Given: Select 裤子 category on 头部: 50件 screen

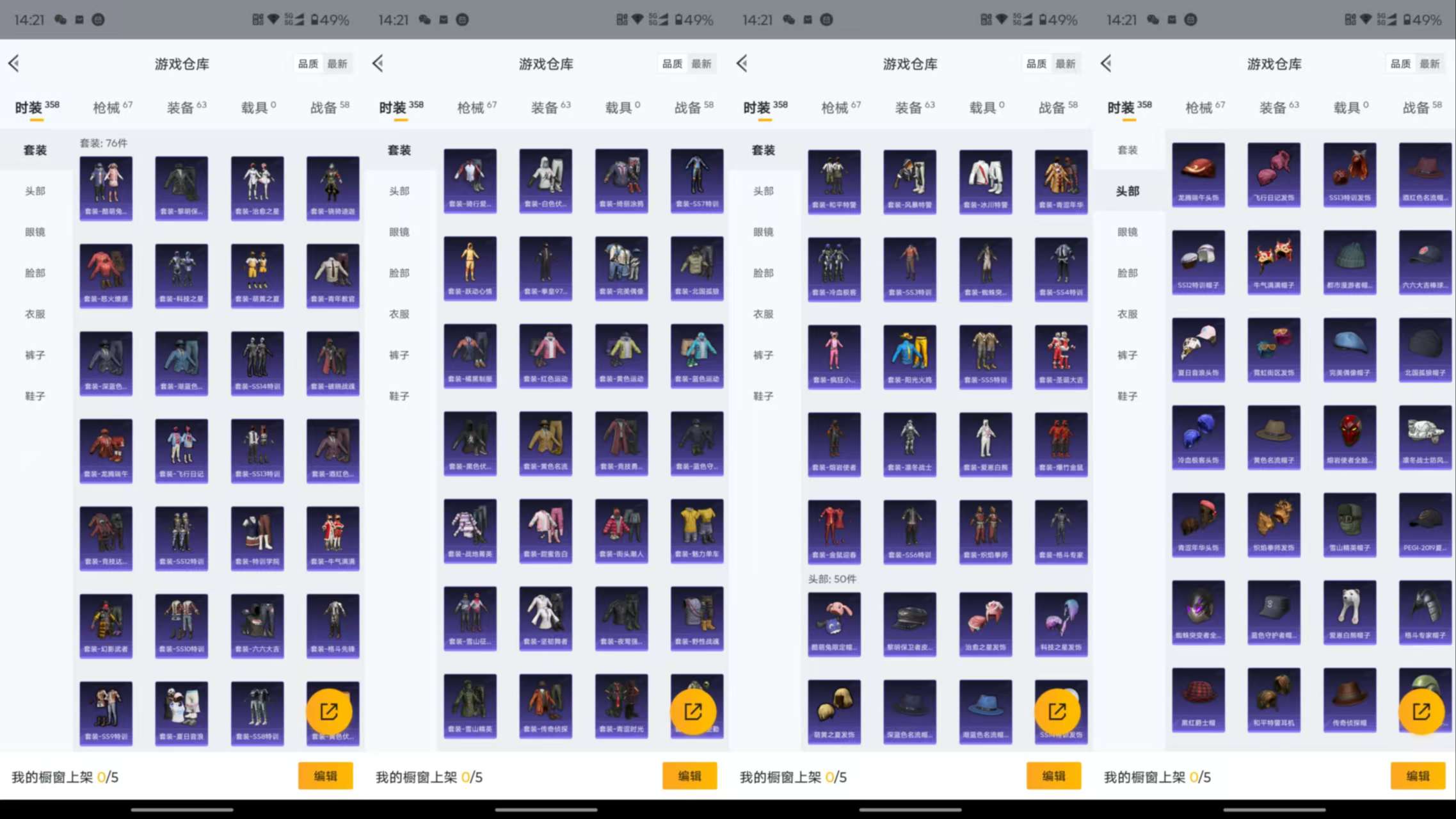Looking at the screenshot, I should tap(764, 355).
